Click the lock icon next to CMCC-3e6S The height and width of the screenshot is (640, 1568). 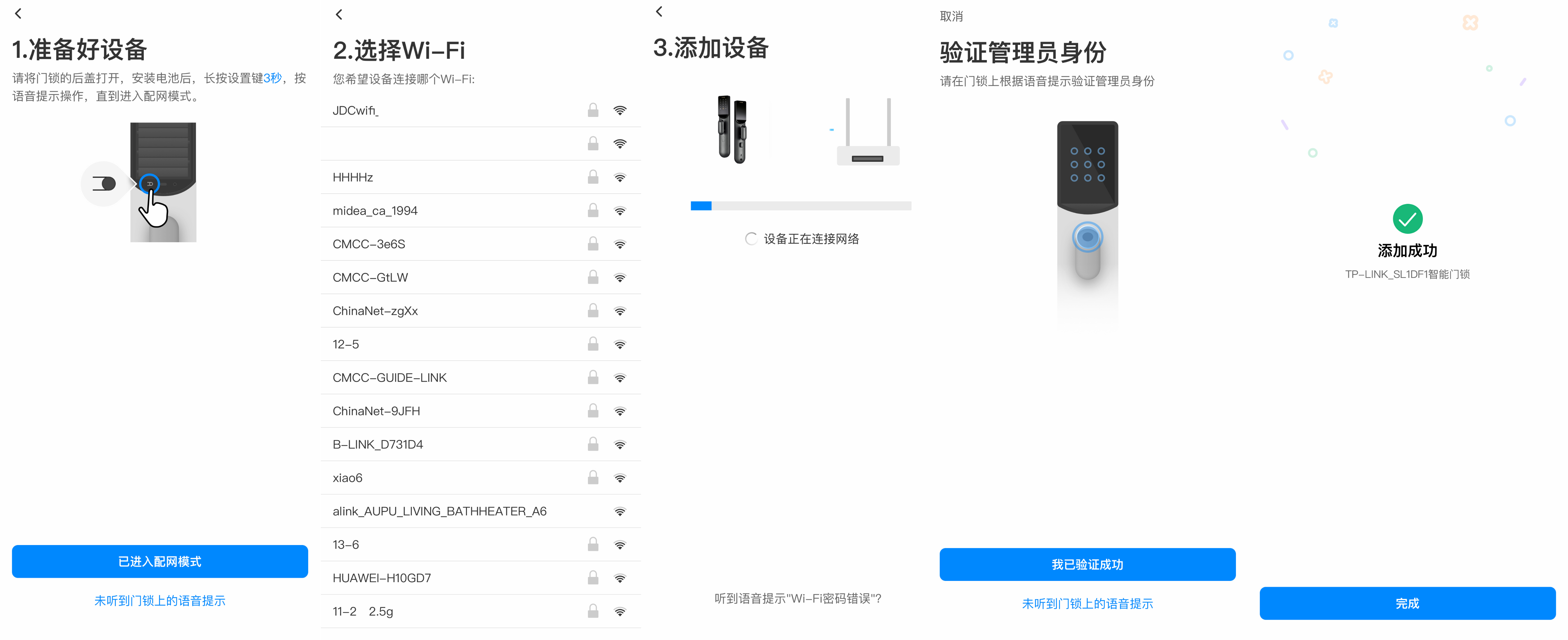click(x=593, y=244)
